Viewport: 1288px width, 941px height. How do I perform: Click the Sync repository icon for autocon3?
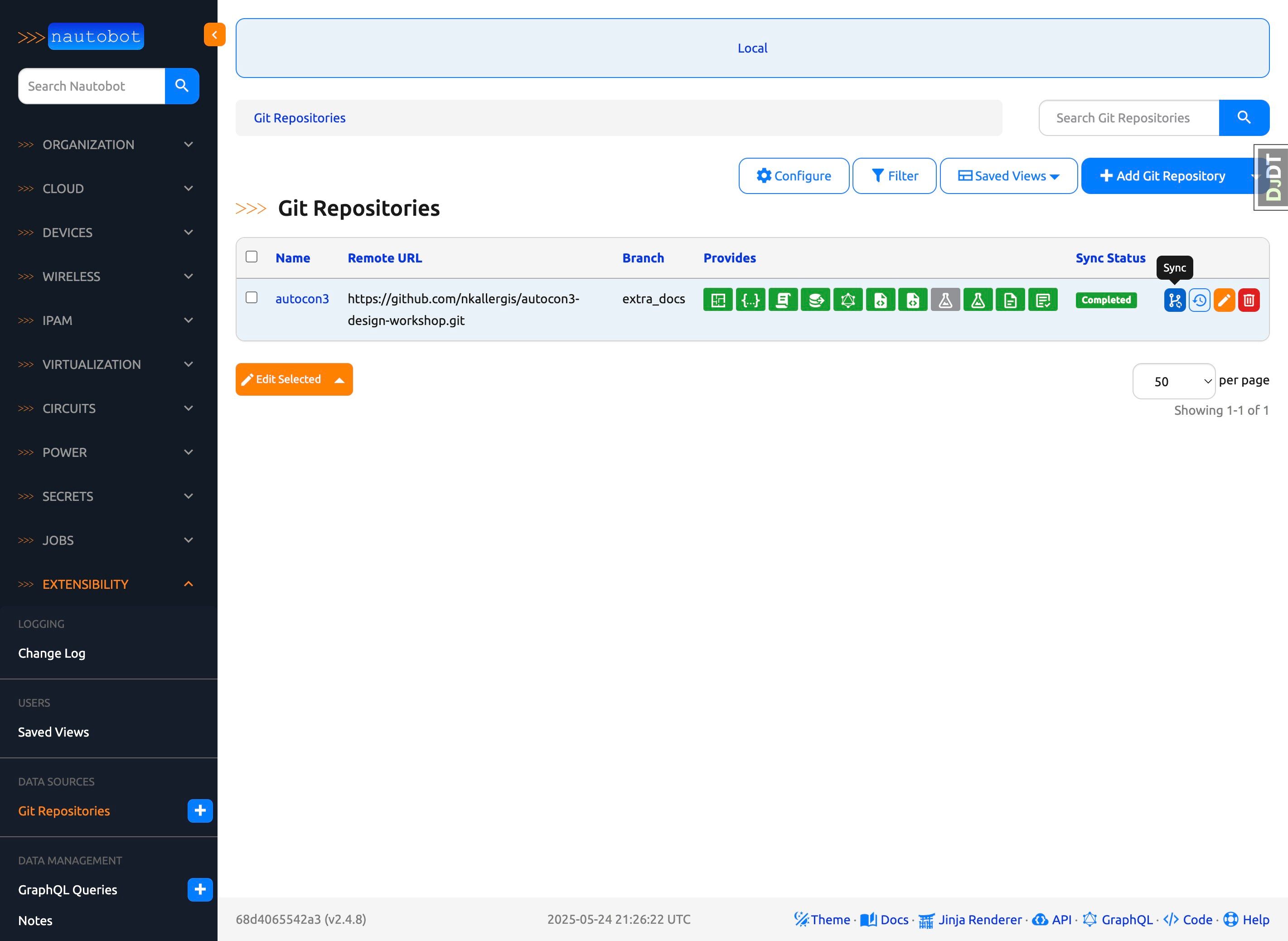coord(1174,300)
